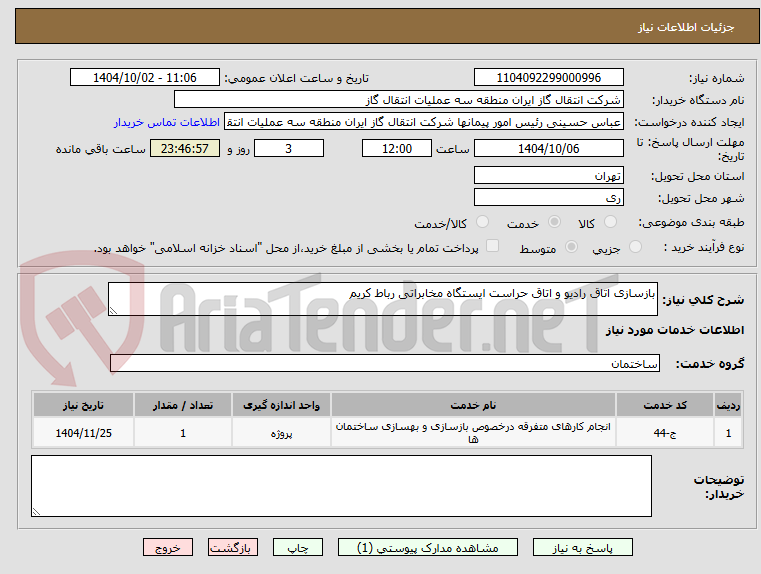Viewport: 761px width, 574px height.
Task: Select the کالا radio button
Action: point(610,222)
